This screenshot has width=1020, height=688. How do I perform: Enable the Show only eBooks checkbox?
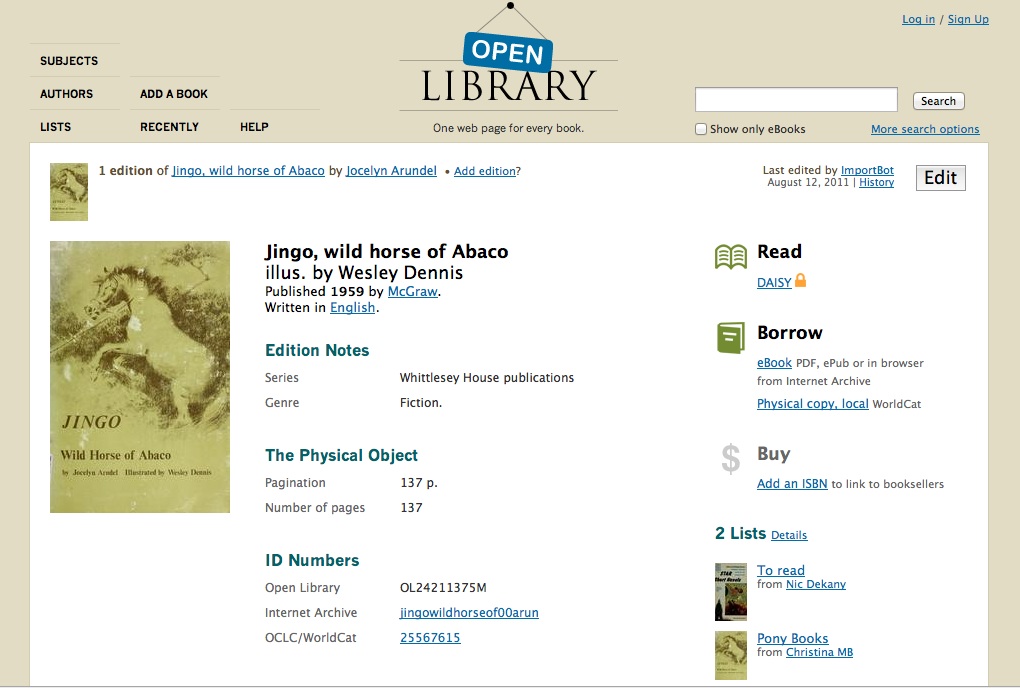tap(701, 129)
